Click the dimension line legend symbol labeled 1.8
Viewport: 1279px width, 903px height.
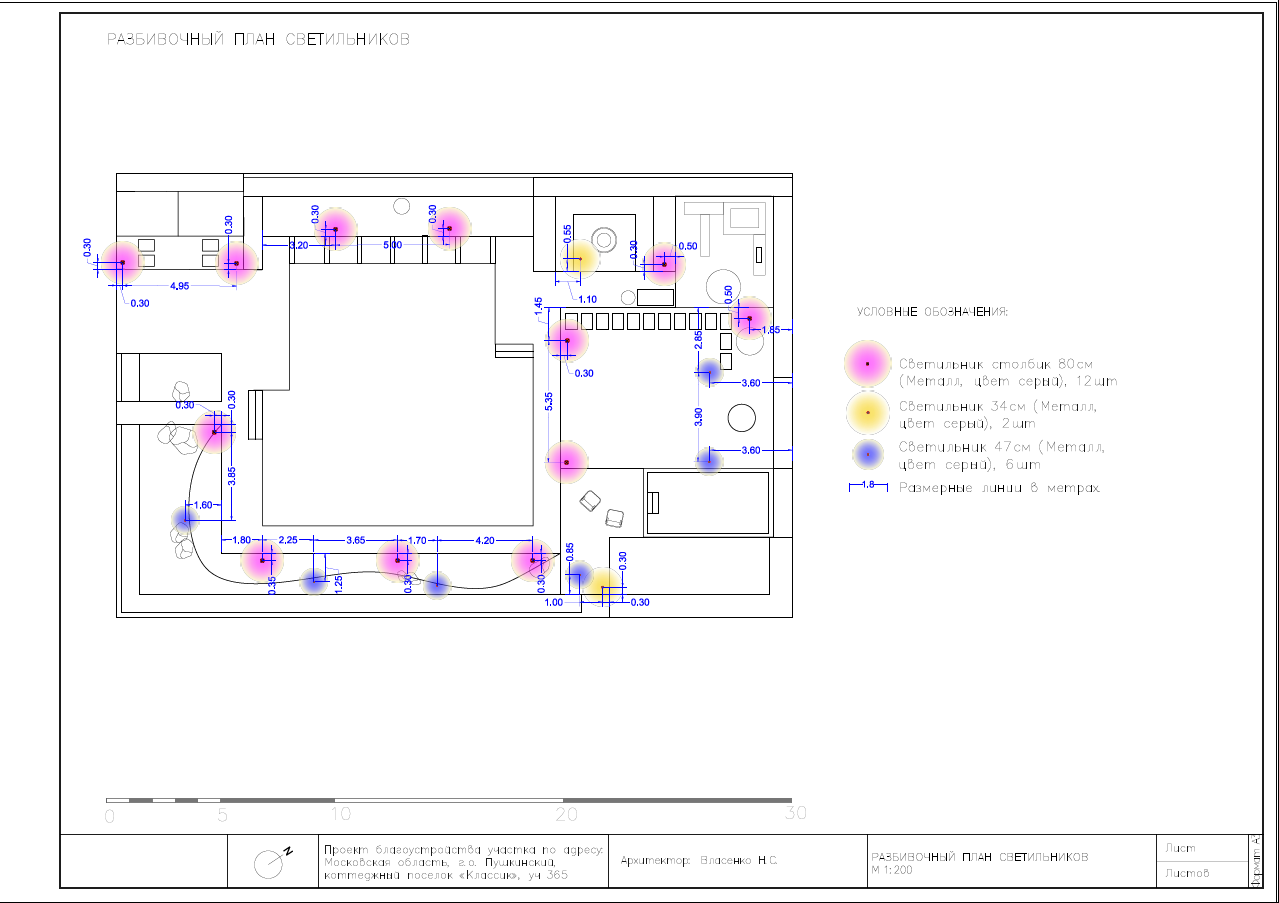[x=867, y=487]
